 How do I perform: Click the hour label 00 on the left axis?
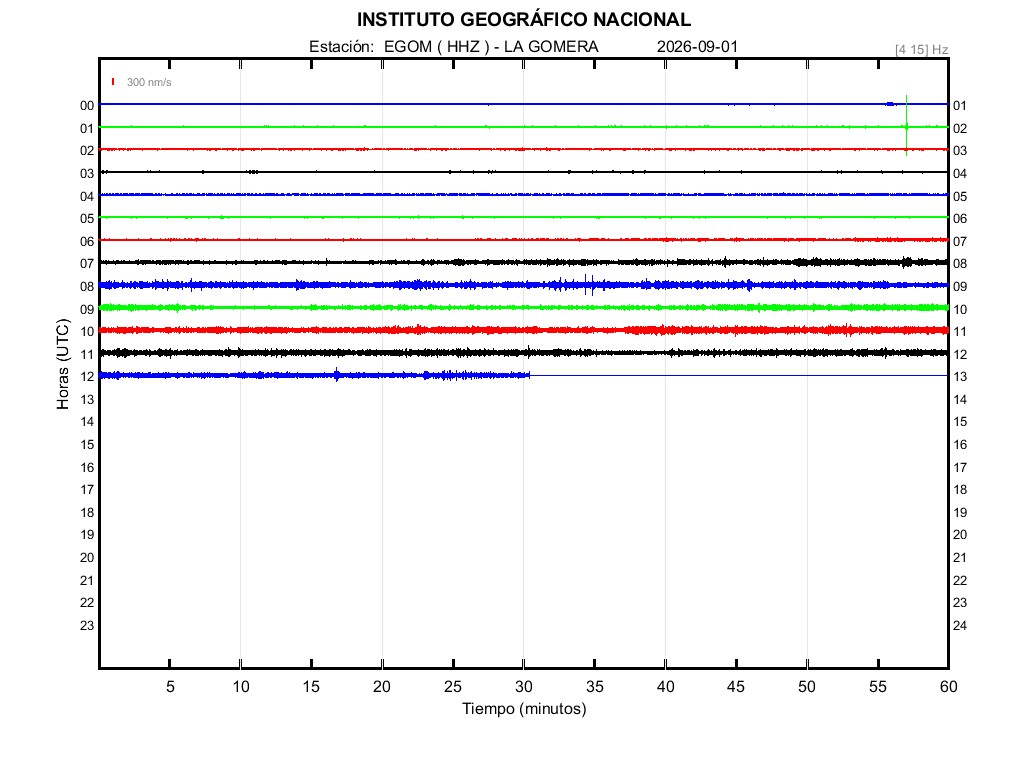tap(87, 106)
